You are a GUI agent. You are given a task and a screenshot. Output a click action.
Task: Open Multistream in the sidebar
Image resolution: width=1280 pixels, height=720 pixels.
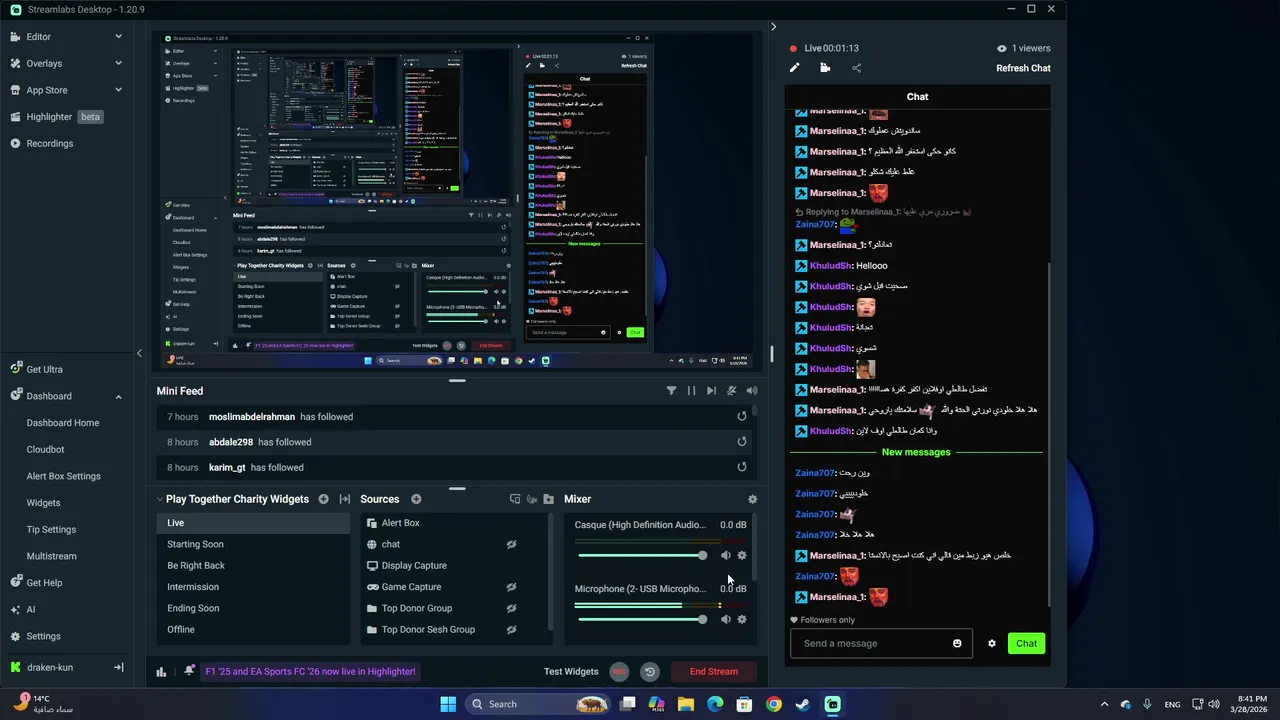point(52,556)
